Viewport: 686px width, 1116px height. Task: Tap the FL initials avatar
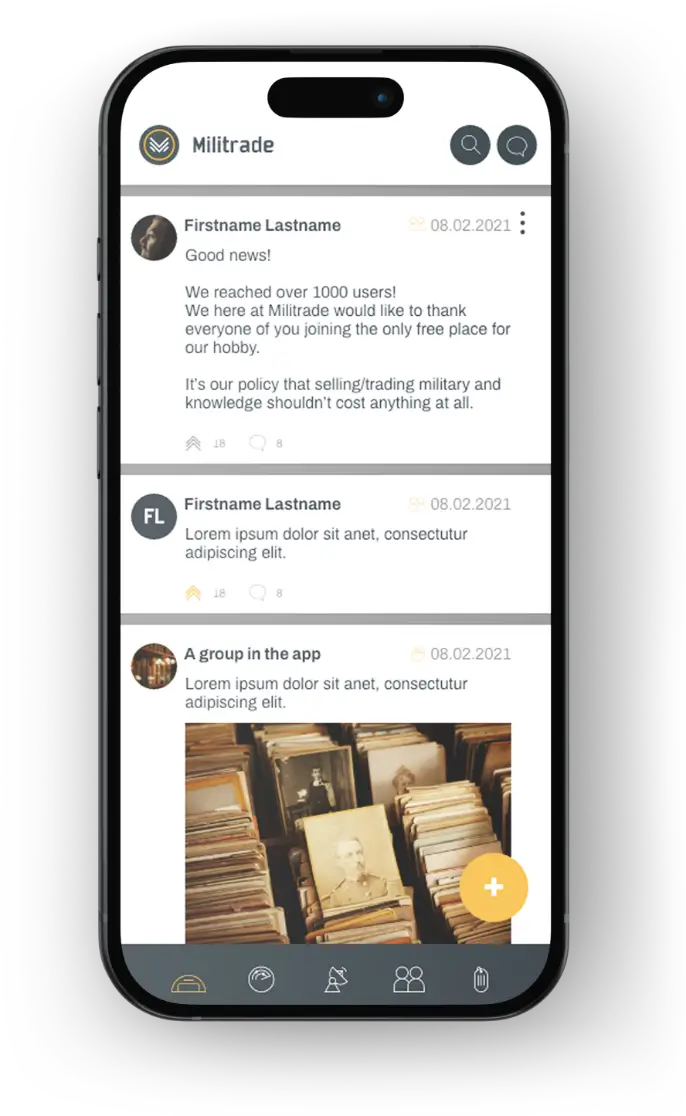[154, 516]
